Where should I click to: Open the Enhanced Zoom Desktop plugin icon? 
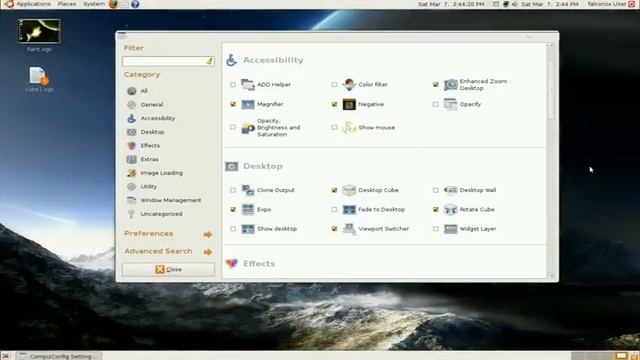click(451, 84)
